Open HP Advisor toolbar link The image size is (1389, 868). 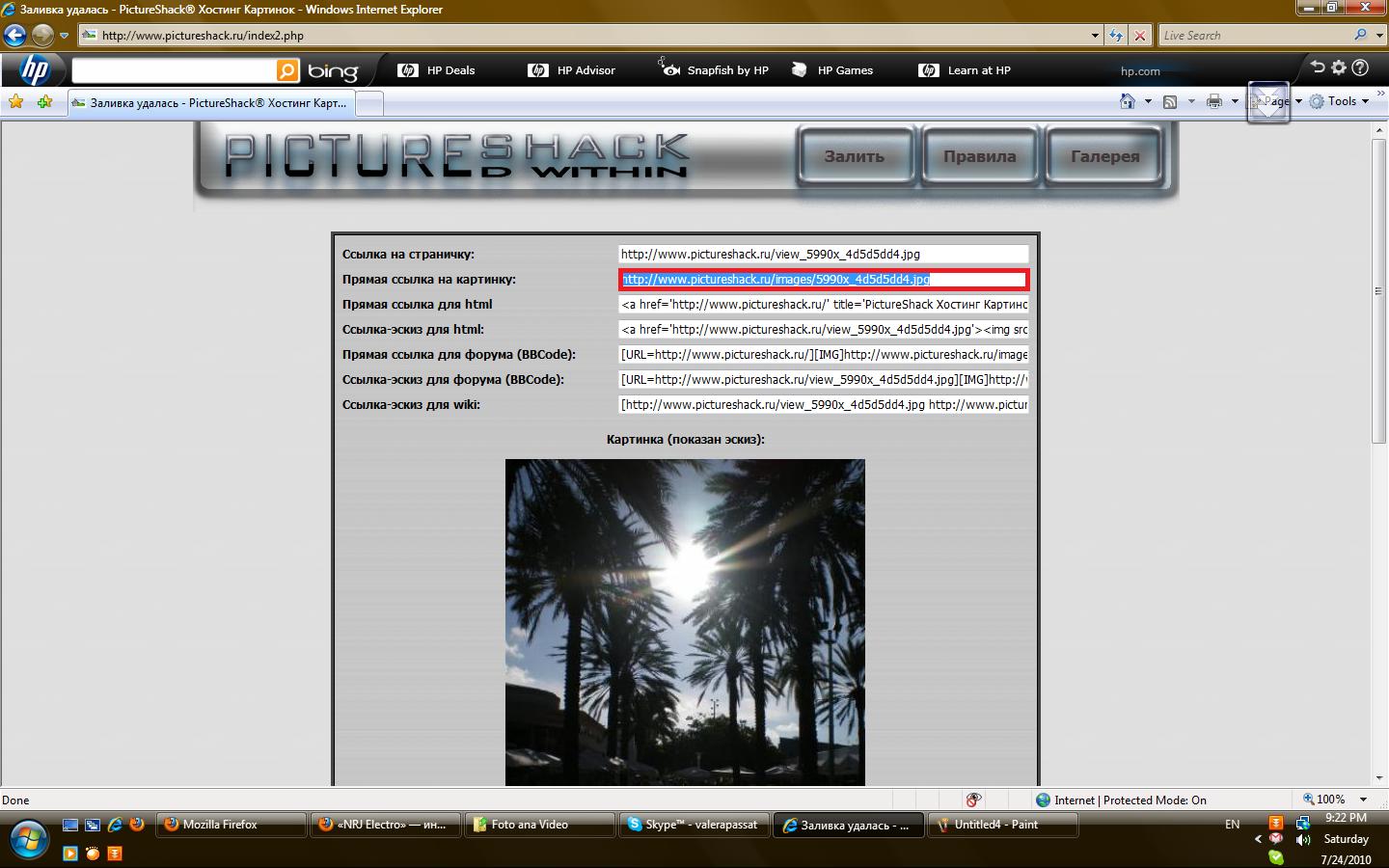click(572, 70)
